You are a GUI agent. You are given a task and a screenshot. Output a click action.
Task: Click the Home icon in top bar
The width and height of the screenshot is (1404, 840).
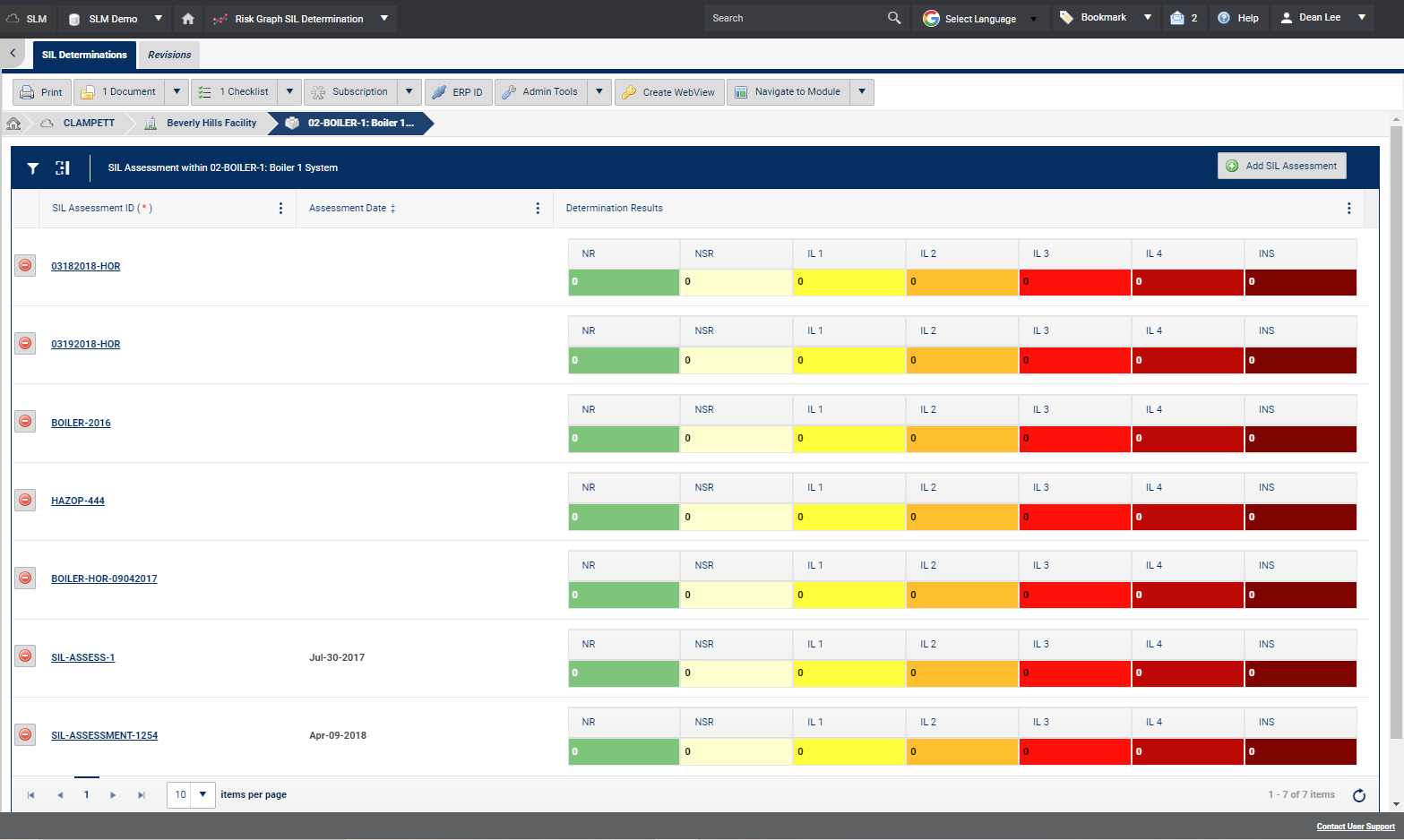click(187, 19)
